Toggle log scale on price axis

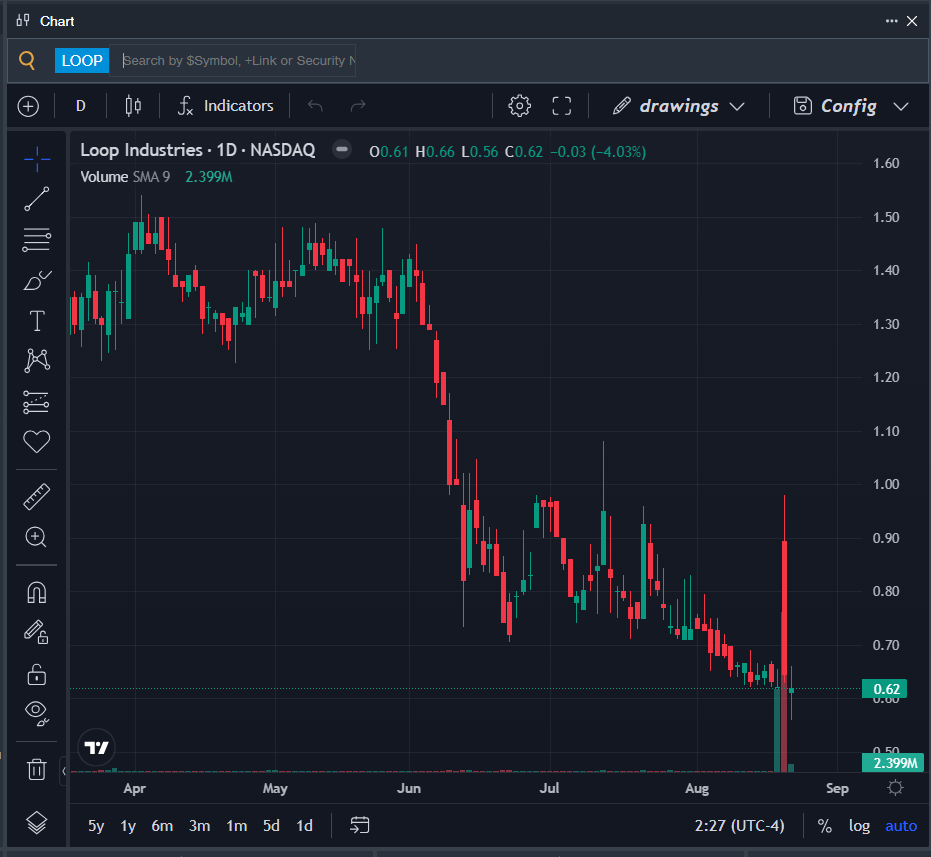click(x=859, y=826)
